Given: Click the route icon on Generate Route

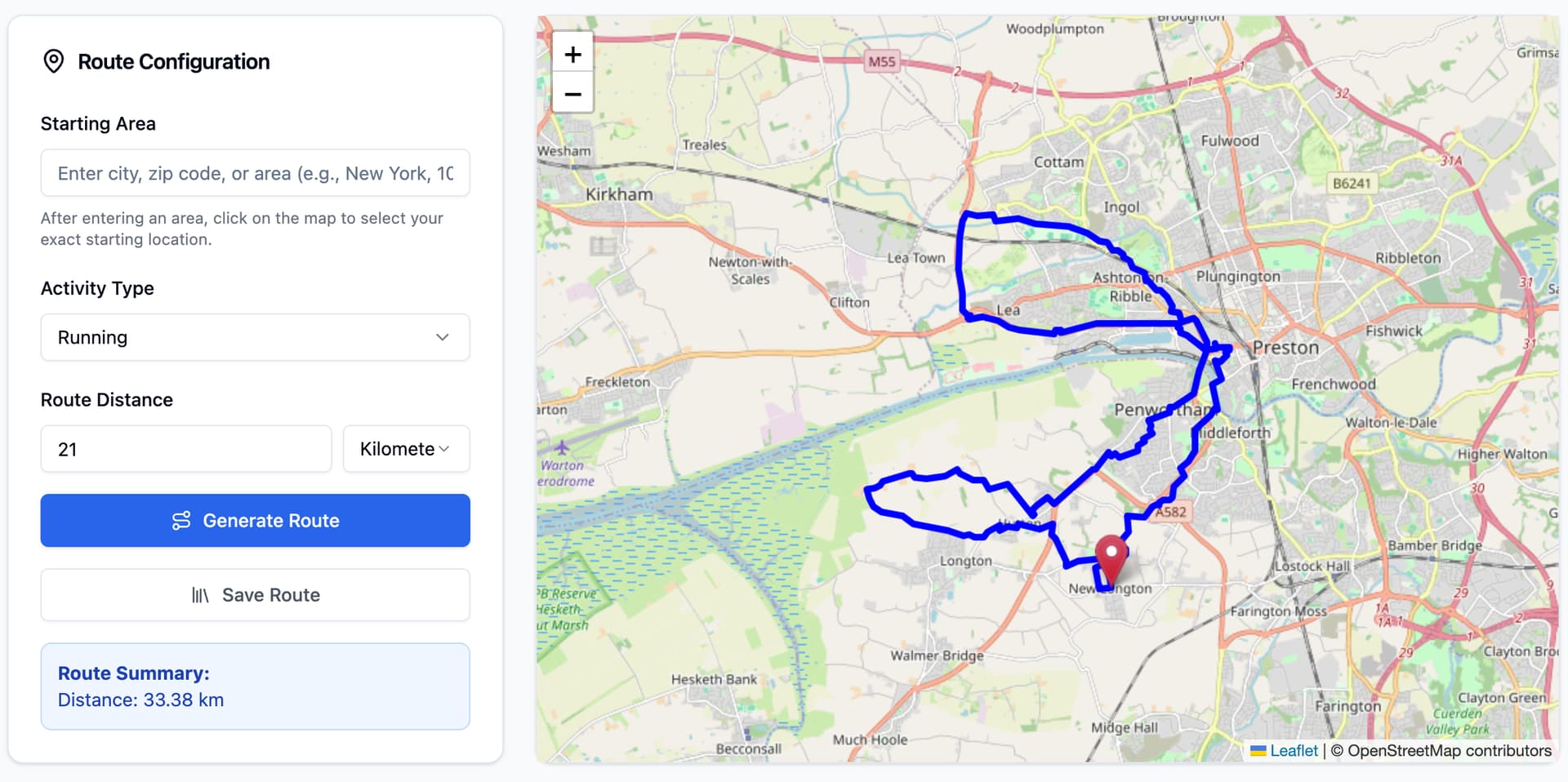Looking at the screenshot, I should point(181,521).
